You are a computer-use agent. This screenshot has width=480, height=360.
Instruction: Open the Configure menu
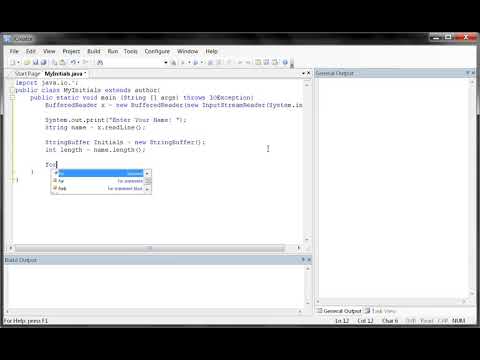(157, 51)
